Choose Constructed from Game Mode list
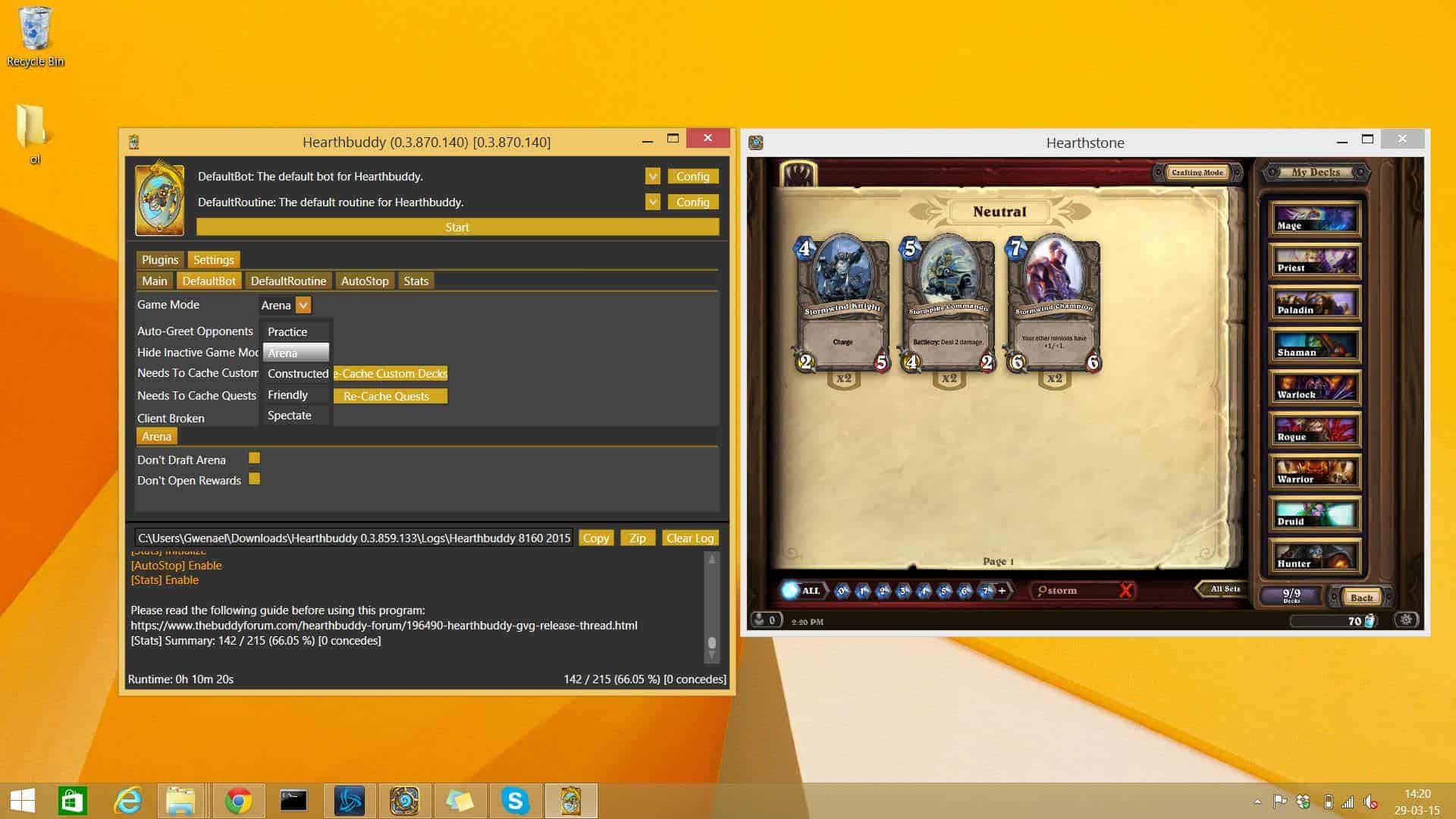This screenshot has height=819, width=1456. point(297,374)
